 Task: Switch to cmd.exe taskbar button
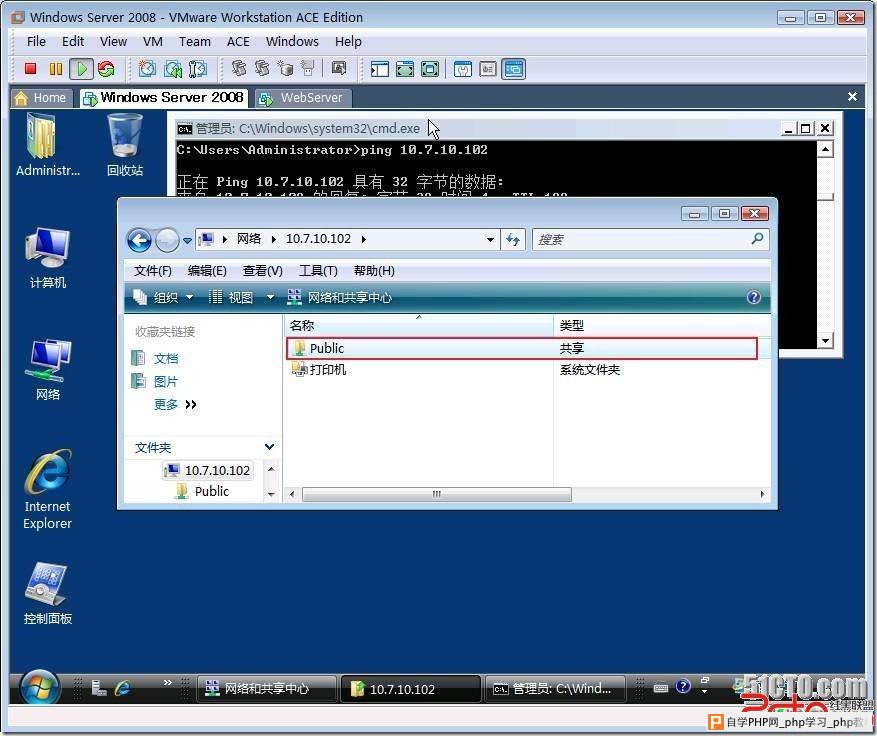(x=555, y=688)
